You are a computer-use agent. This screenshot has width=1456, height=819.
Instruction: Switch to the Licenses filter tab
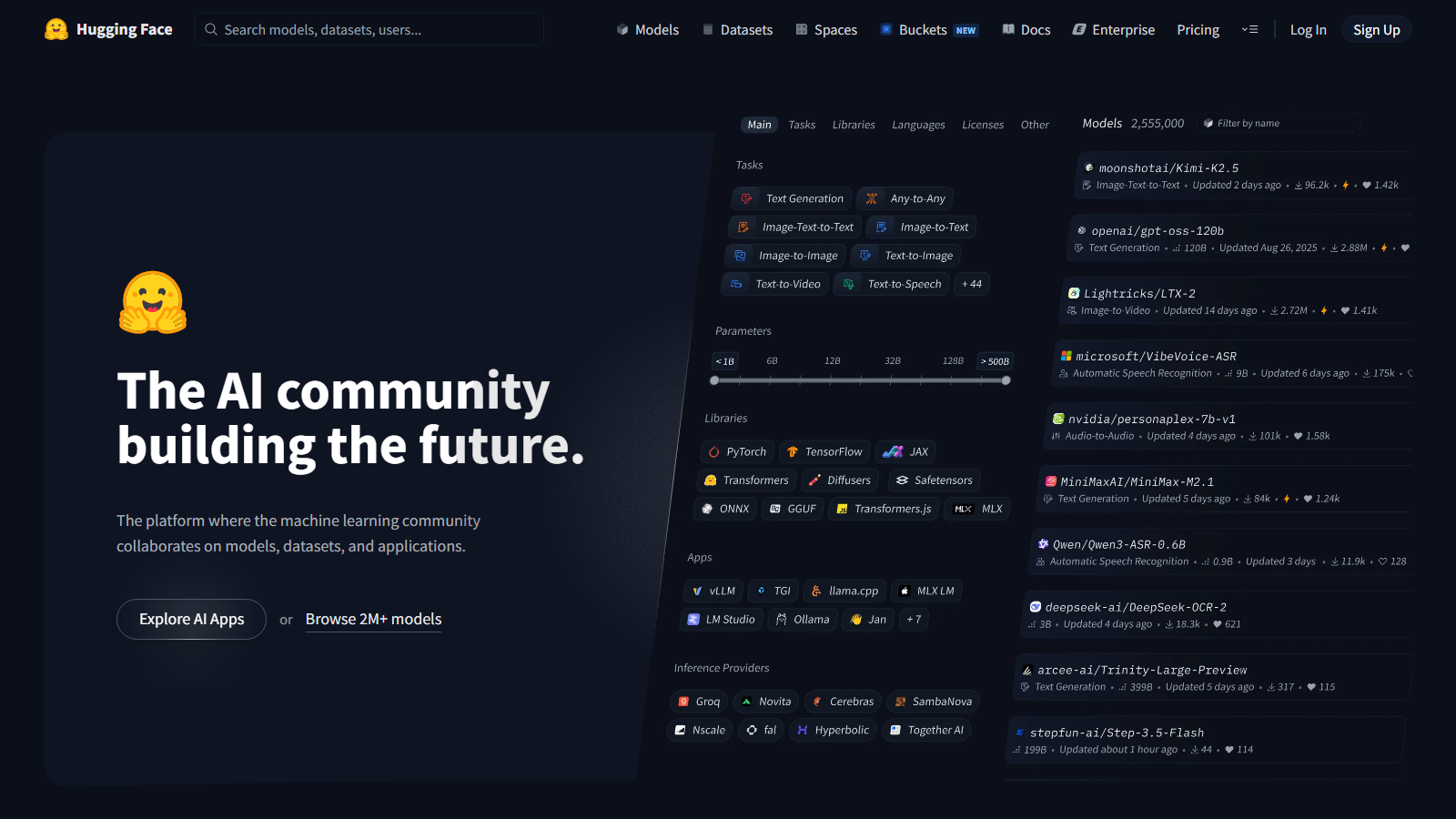983,125
